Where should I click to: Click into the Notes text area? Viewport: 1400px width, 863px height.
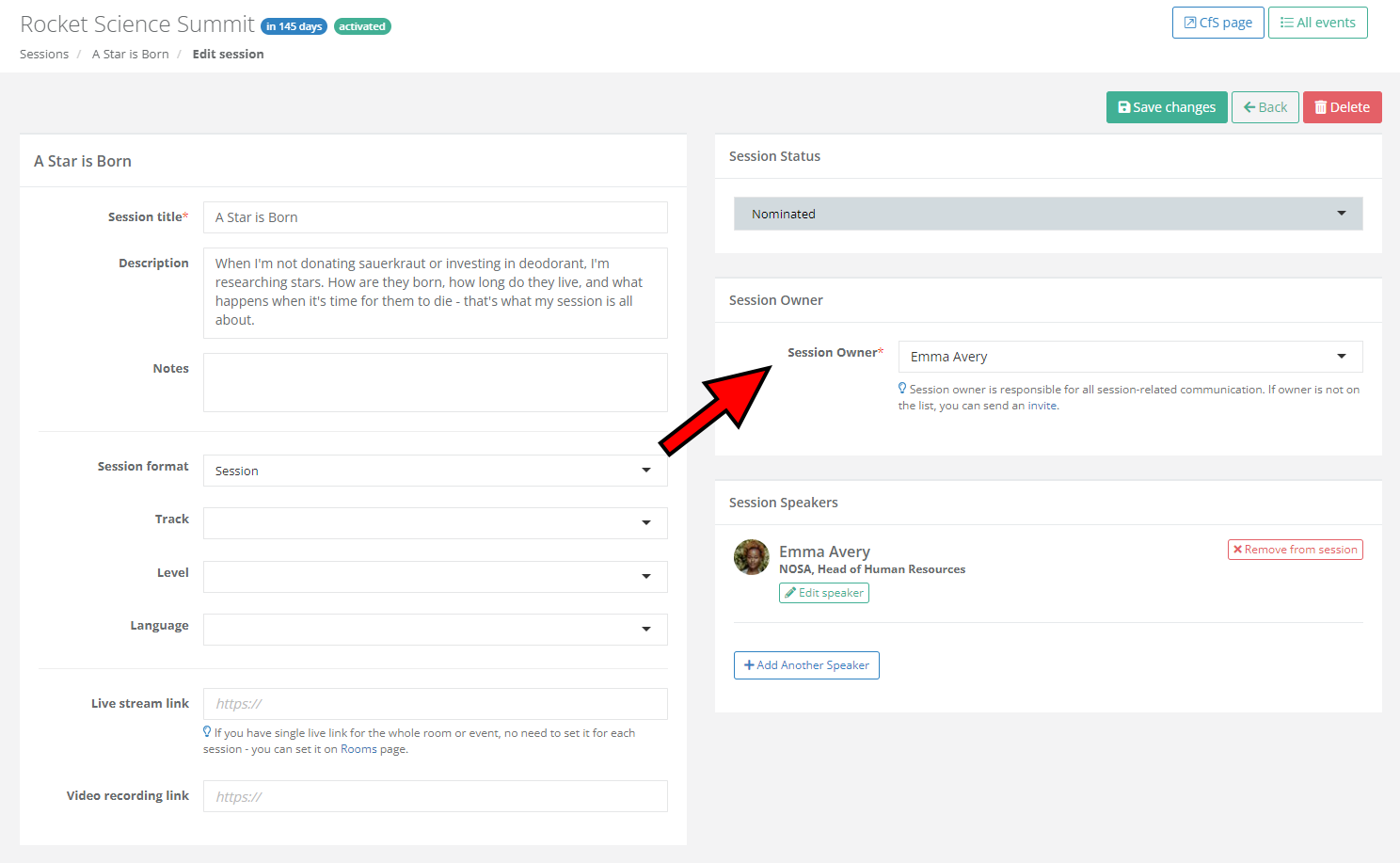pyautogui.click(x=435, y=382)
